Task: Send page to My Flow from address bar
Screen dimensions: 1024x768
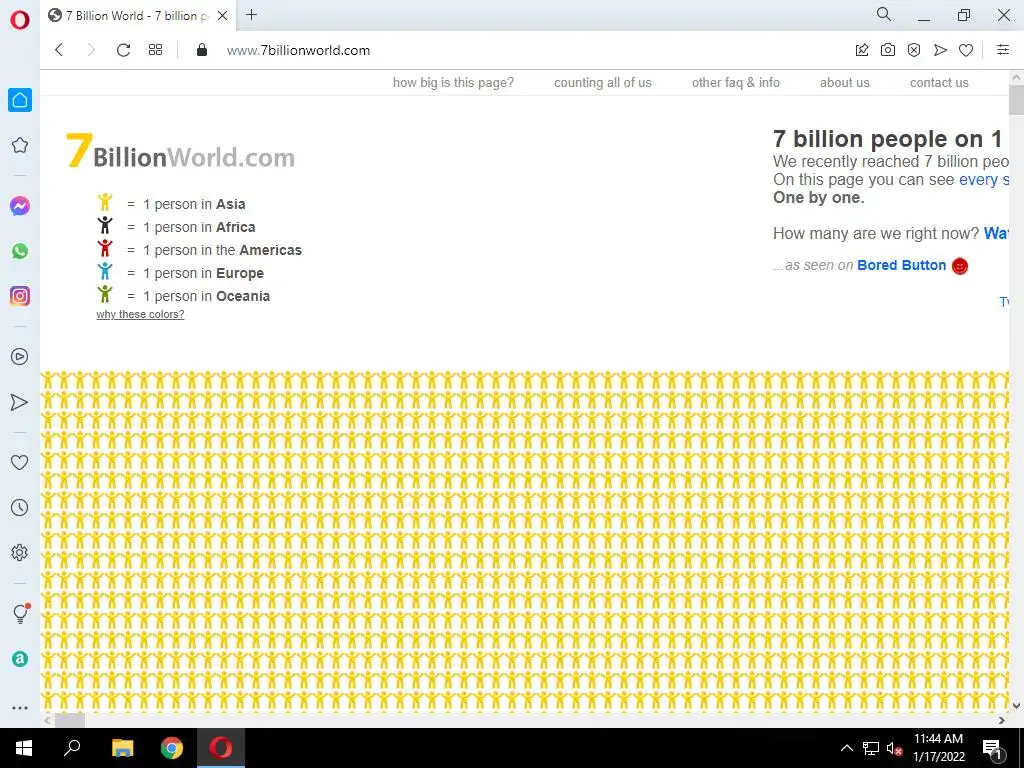Action: click(x=940, y=50)
